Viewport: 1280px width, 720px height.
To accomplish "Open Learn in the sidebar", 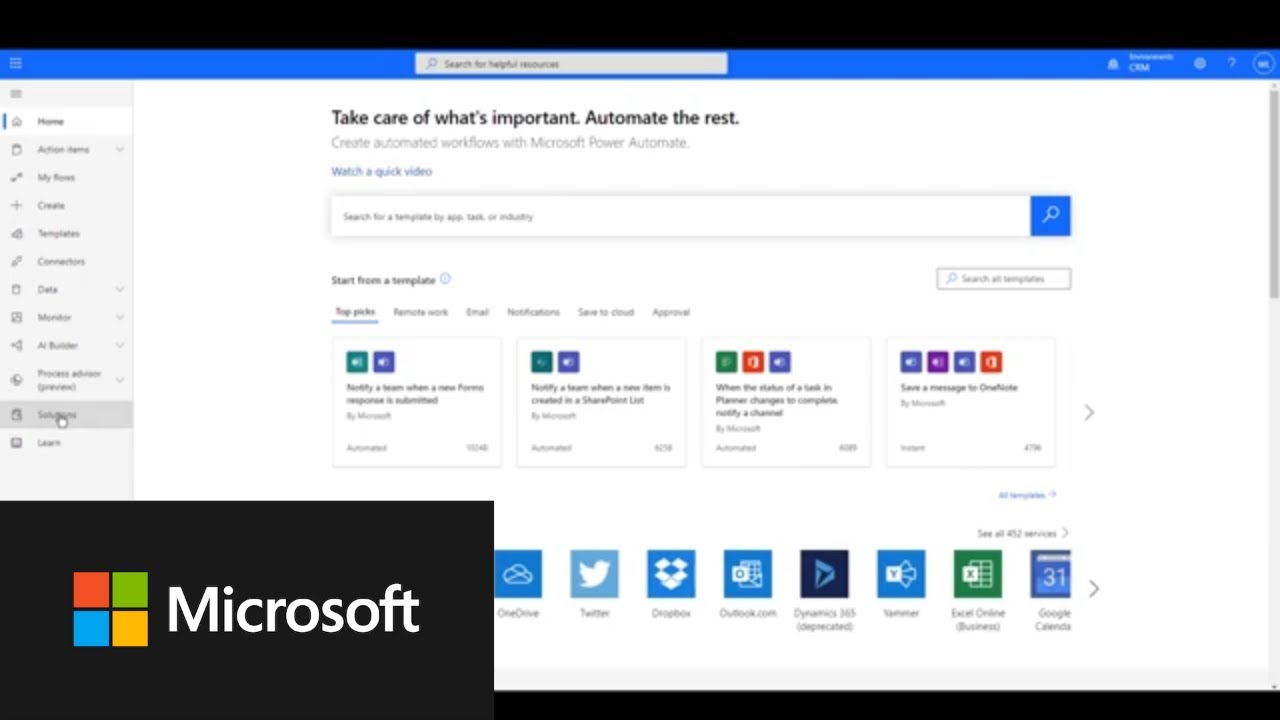I will point(66,442).
